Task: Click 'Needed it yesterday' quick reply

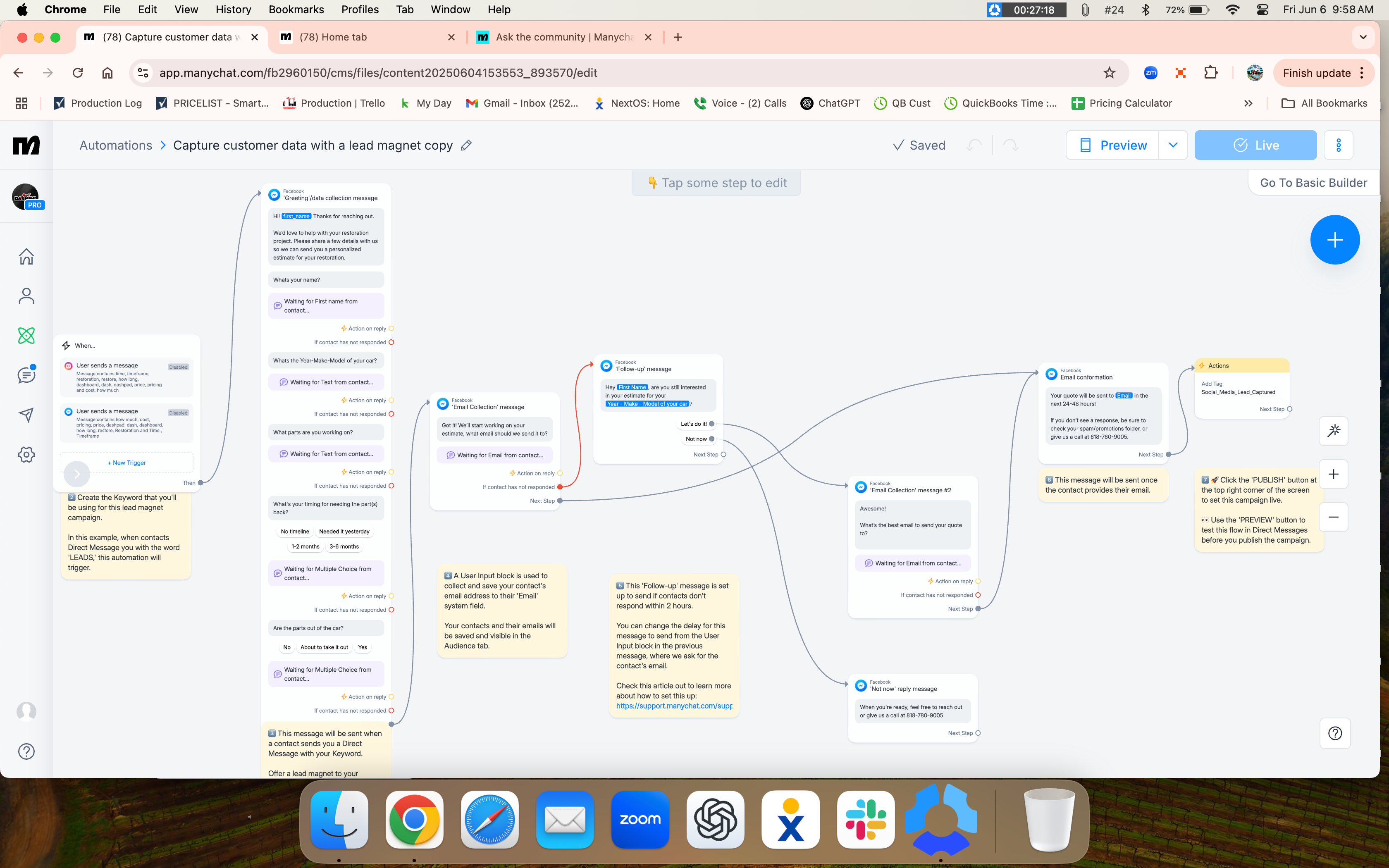Action: (344, 532)
